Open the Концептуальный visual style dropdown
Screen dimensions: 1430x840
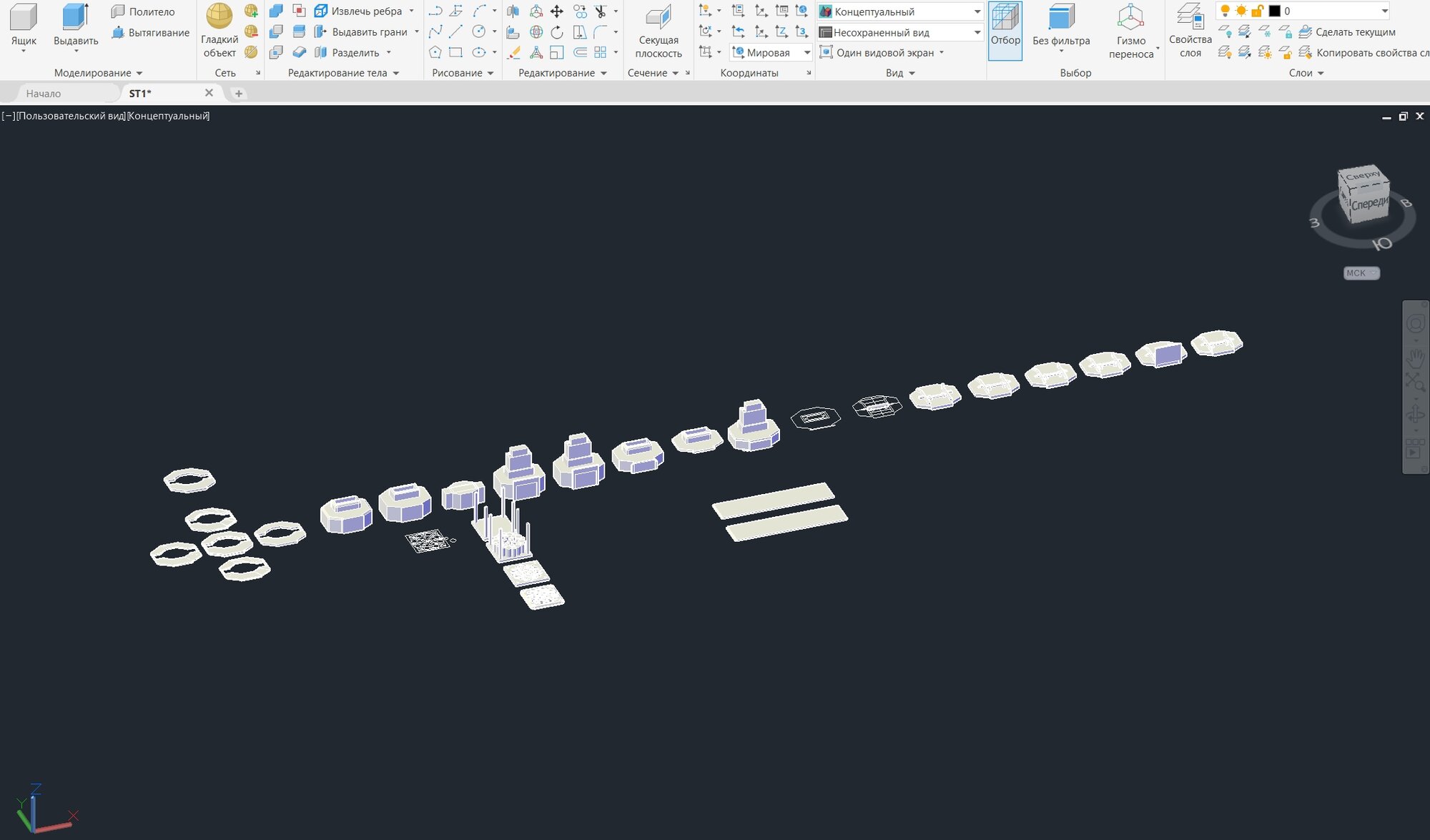(x=977, y=11)
